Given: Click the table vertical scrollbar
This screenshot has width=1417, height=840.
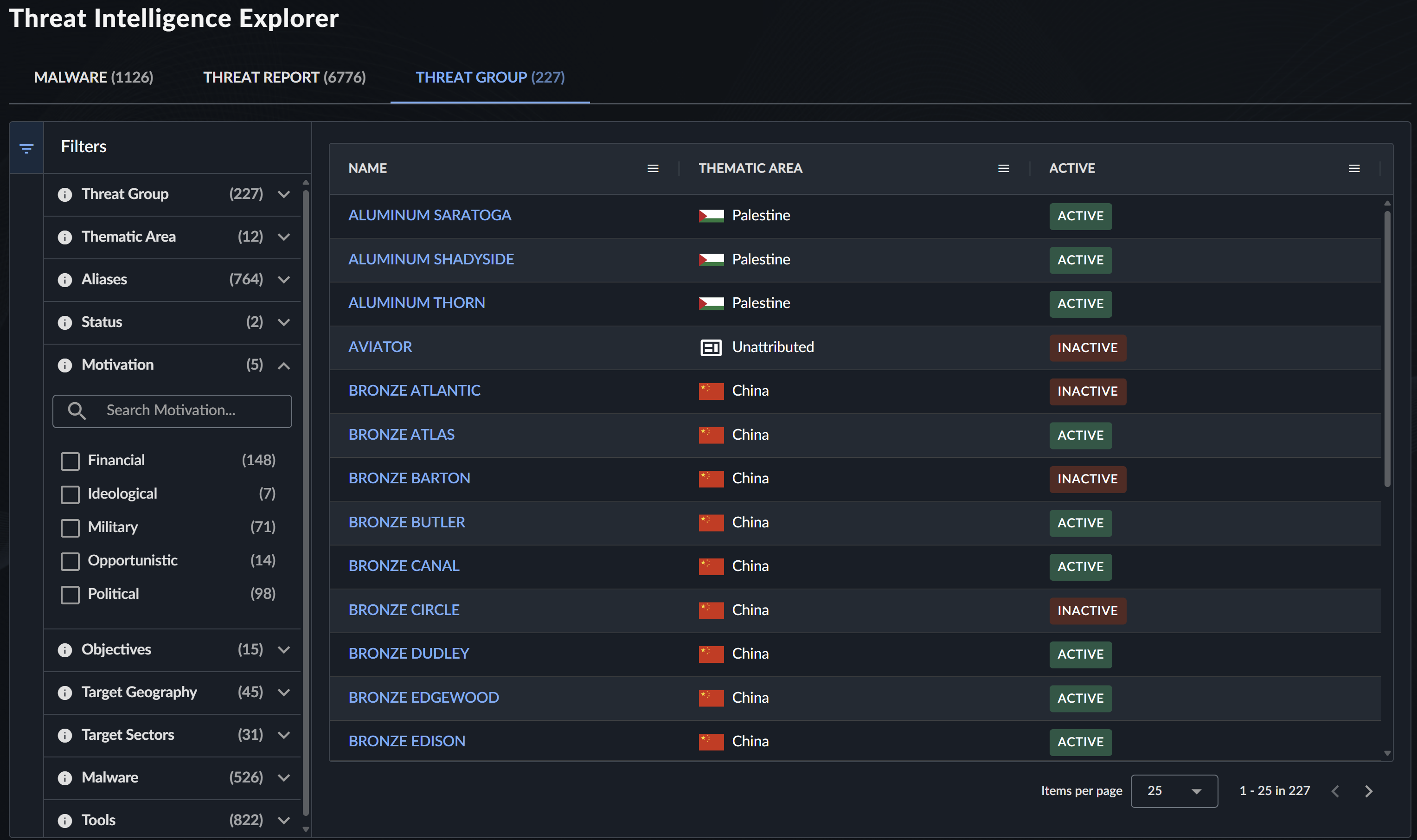Looking at the screenshot, I should click(x=1387, y=348).
